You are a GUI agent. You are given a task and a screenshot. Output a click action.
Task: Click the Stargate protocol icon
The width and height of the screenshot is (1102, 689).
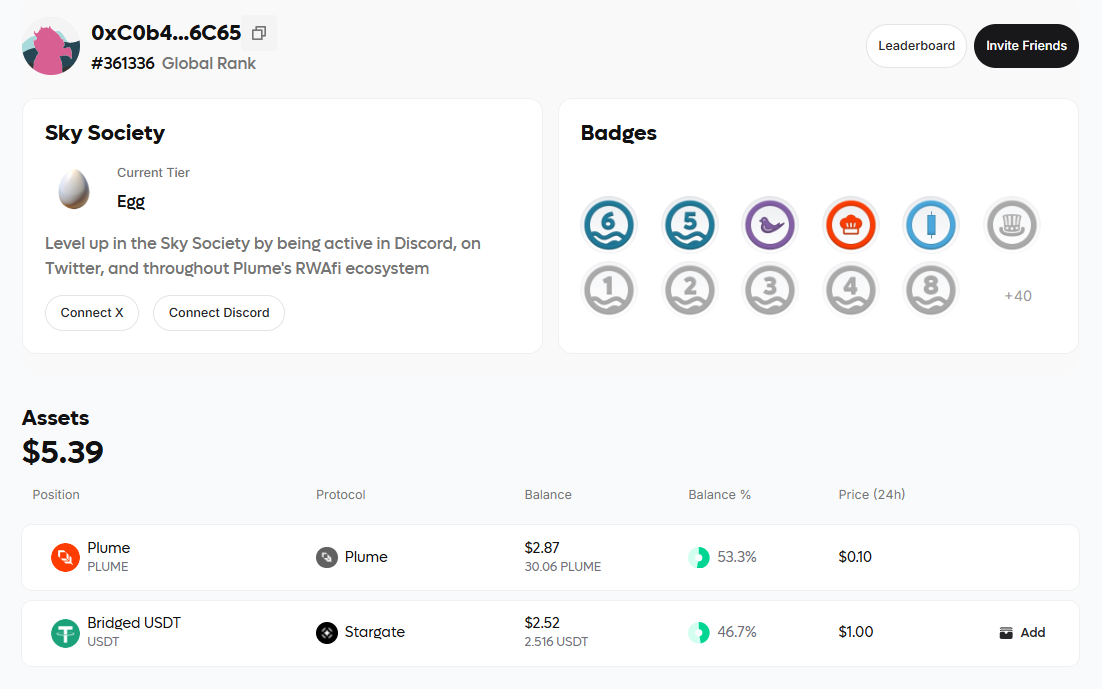click(327, 633)
